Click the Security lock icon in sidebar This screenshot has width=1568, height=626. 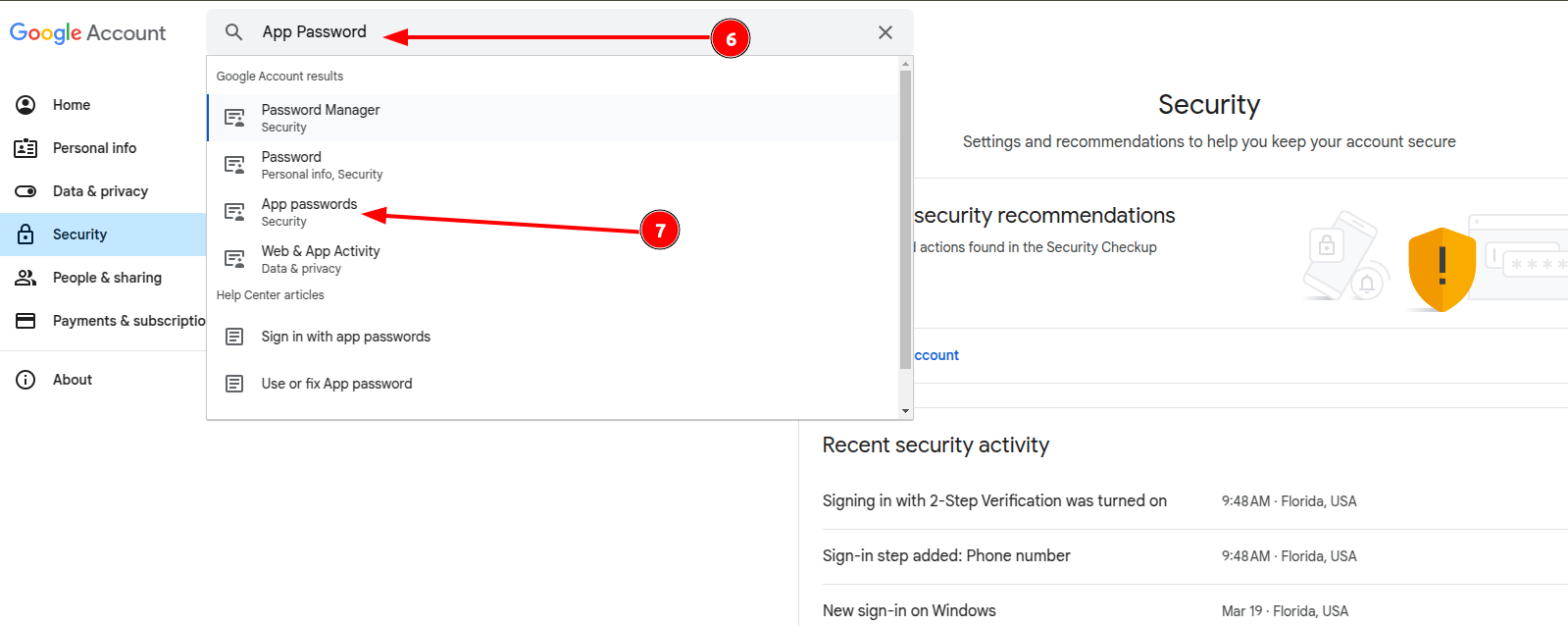[25, 235]
